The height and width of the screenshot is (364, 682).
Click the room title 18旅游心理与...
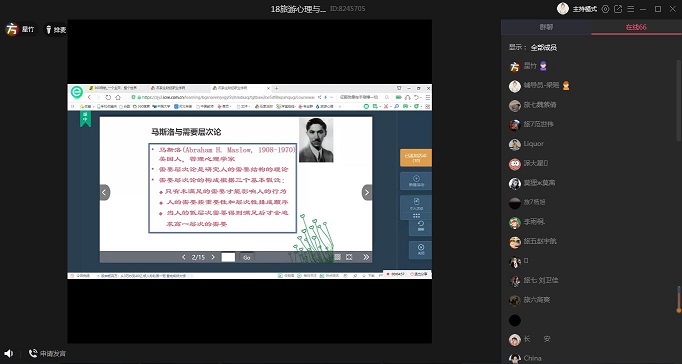[298, 9]
